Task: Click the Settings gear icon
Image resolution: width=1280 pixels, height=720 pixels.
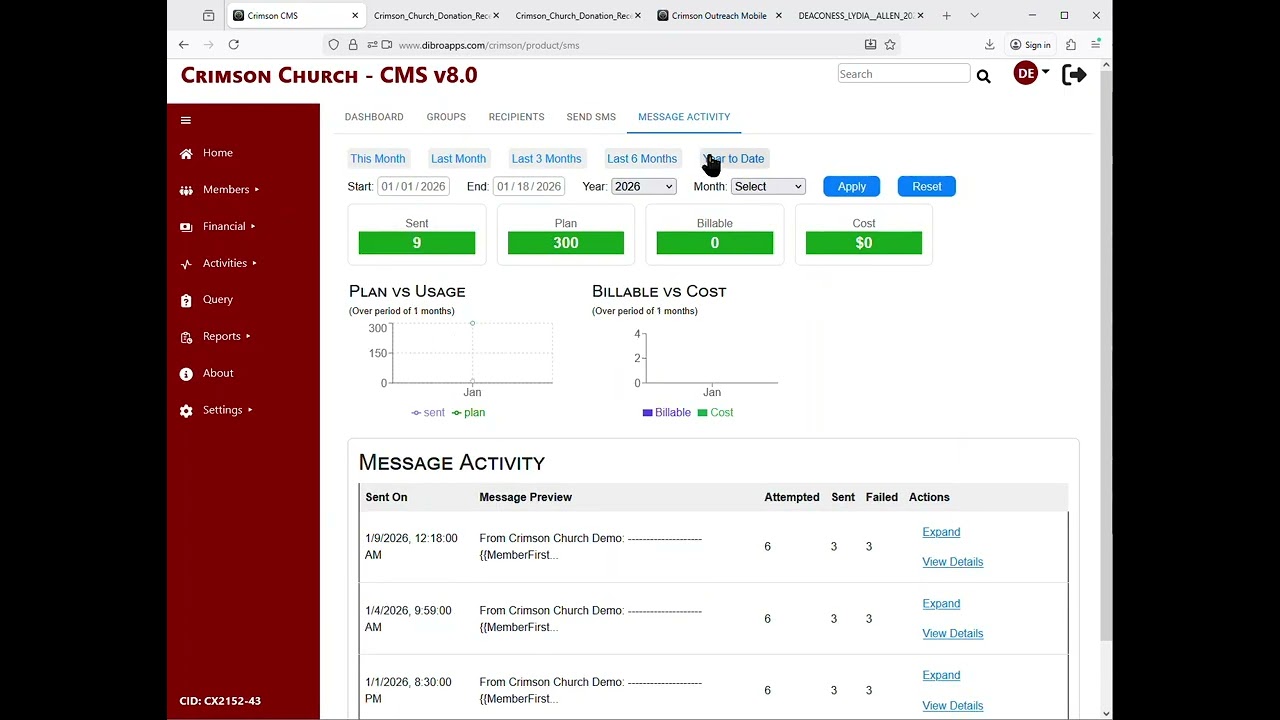Action: click(x=186, y=411)
